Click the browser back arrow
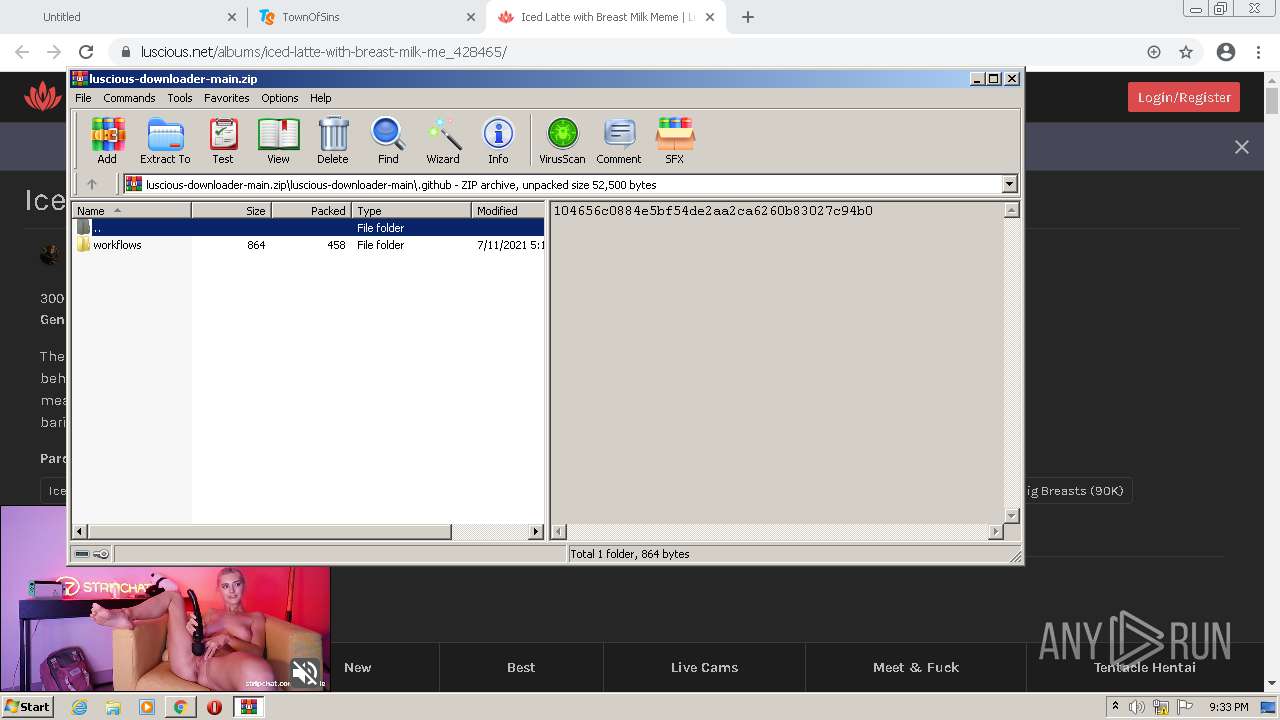Image resolution: width=1280 pixels, height=720 pixels. (22, 52)
